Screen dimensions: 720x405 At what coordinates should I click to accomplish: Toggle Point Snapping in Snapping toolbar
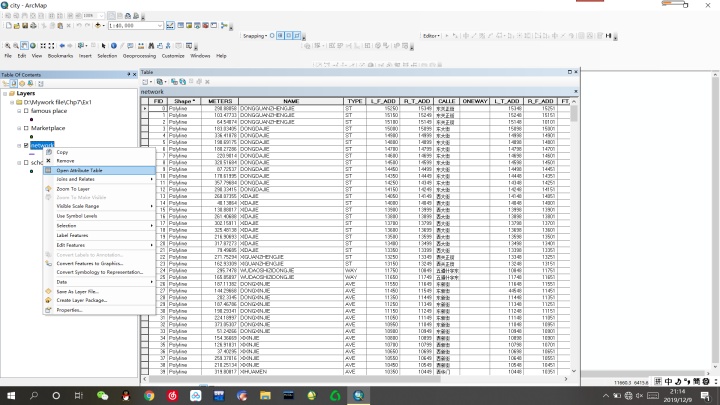(x=272, y=36)
